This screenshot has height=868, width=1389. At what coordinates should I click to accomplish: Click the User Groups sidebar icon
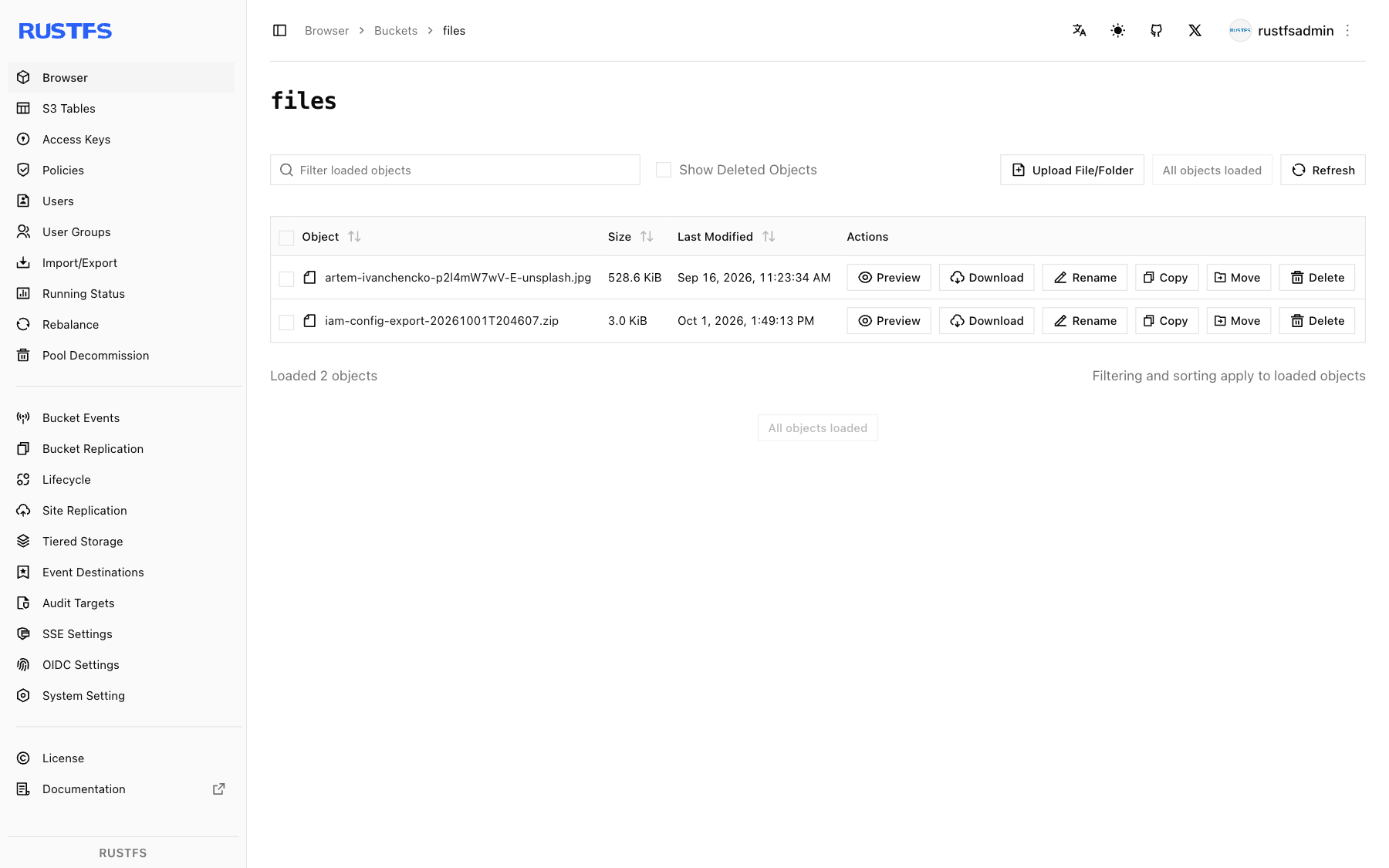(23, 231)
